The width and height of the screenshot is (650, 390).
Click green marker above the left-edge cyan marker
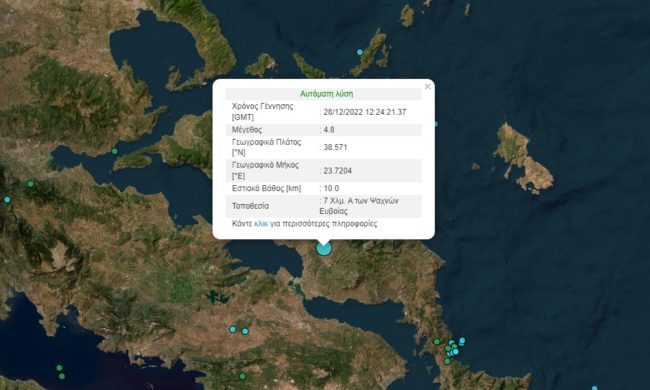(x=30, y=184)
